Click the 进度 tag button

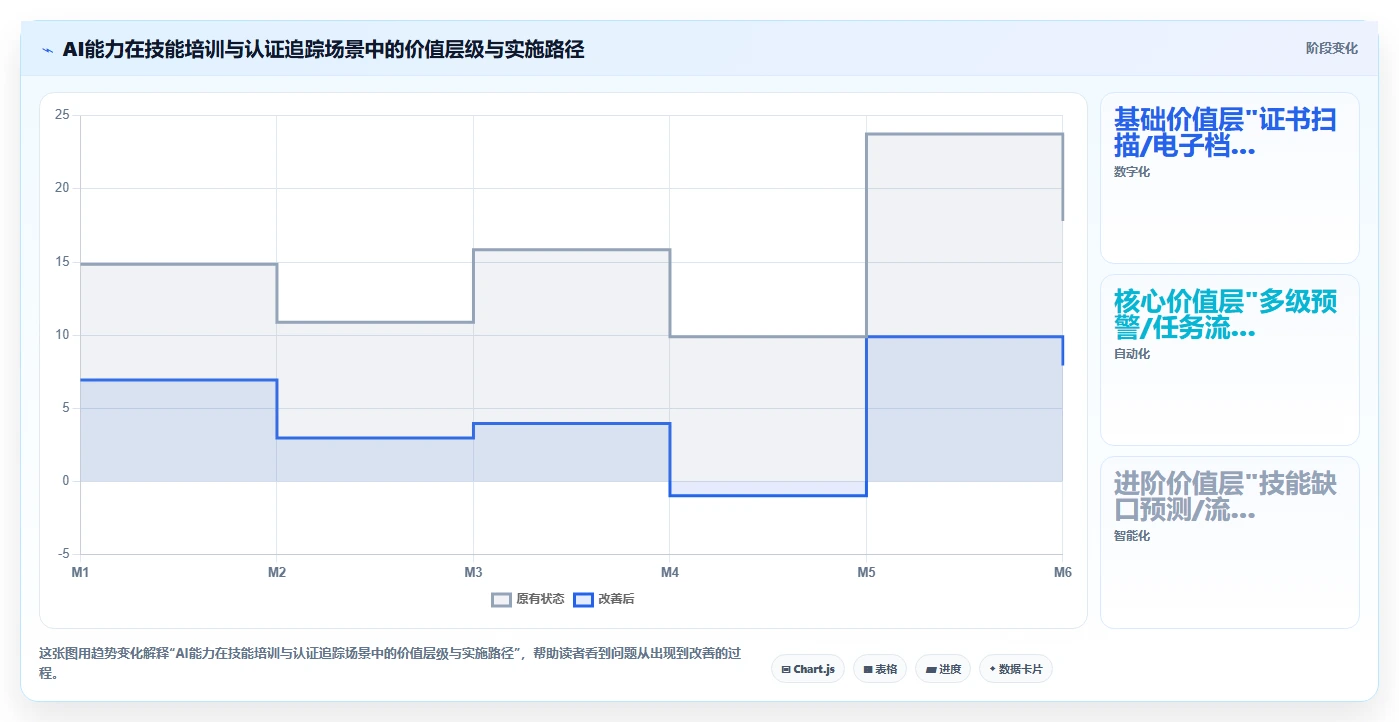click(x=943, y=669)
